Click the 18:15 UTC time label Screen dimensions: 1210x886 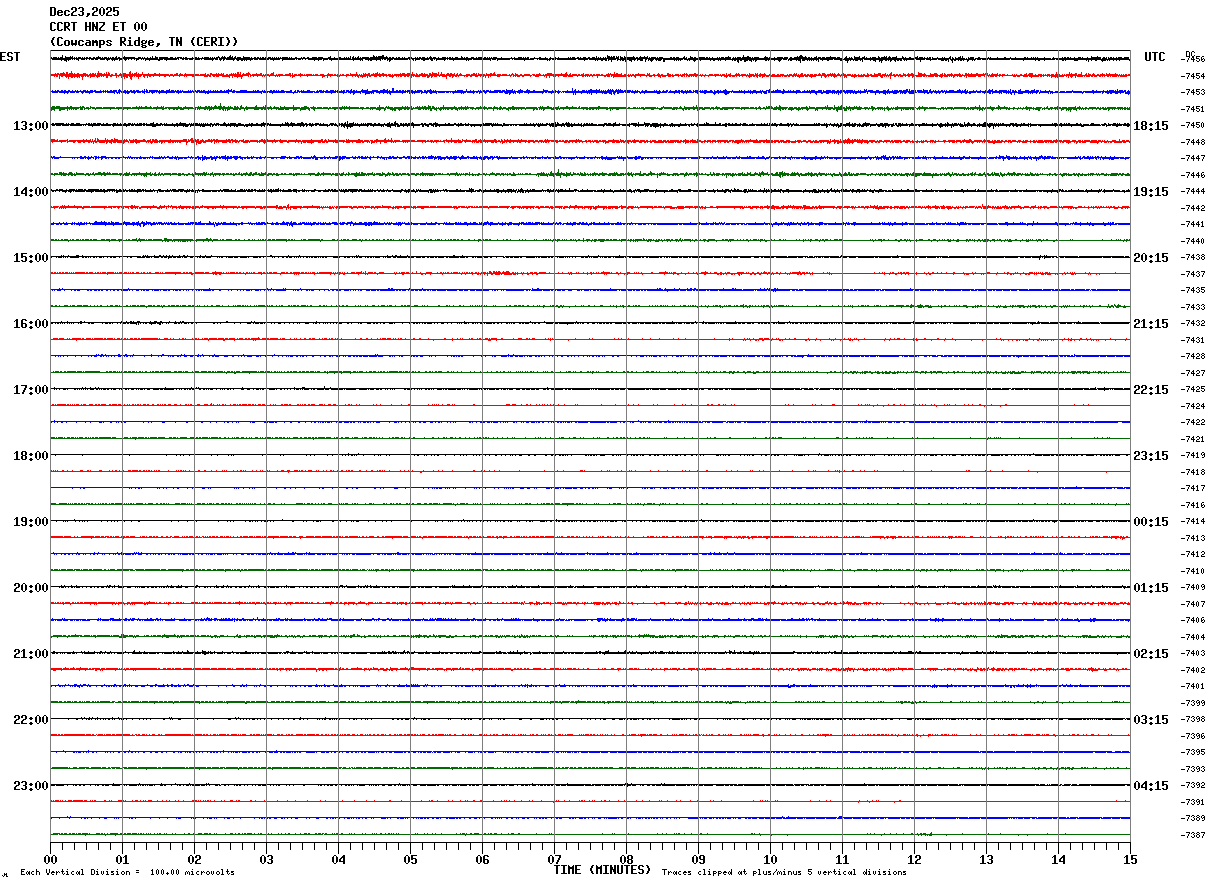click(x=1151, y=126)
